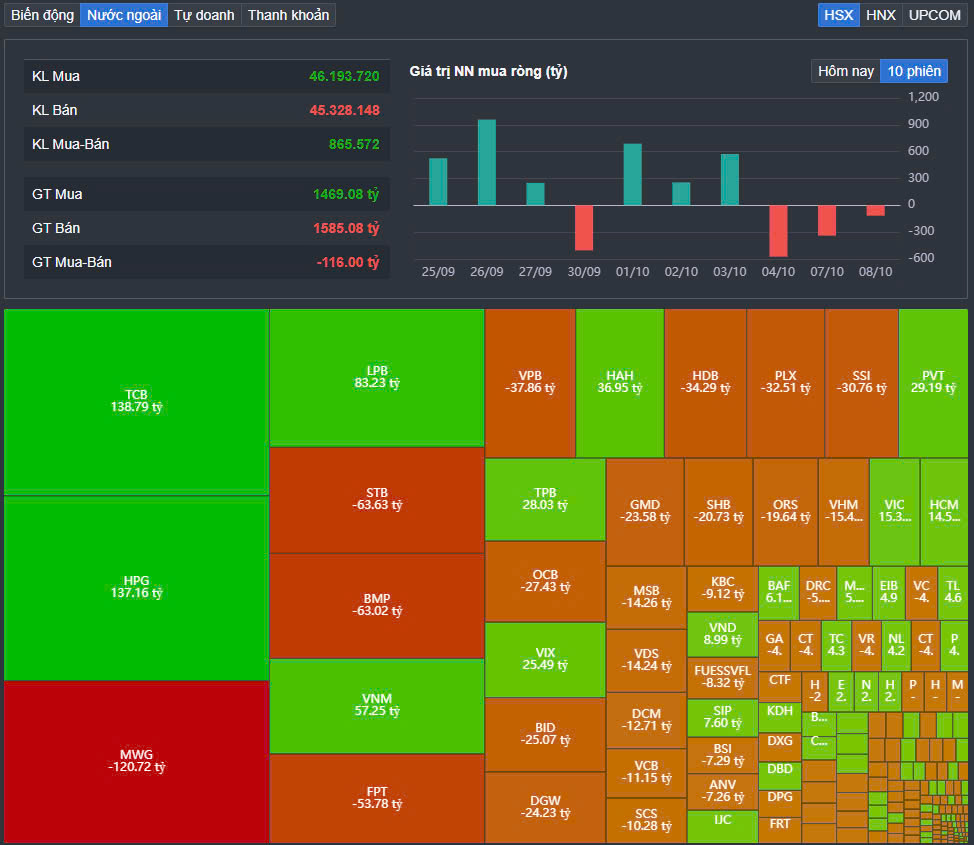Click the SSI treemap tile

[861, 382]
